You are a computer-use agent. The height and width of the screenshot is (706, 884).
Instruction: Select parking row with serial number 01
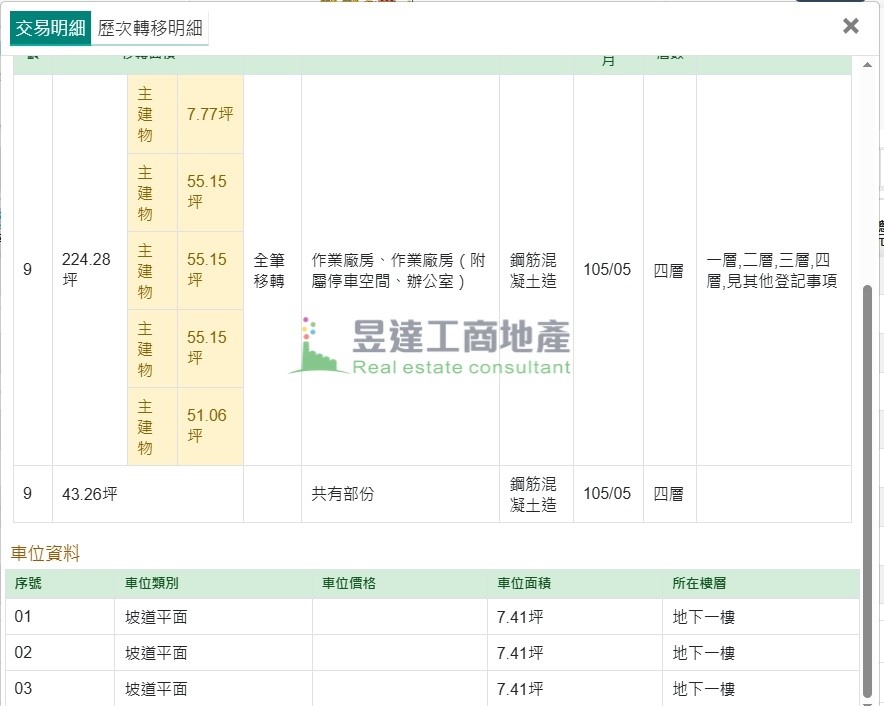click(23, 617)
